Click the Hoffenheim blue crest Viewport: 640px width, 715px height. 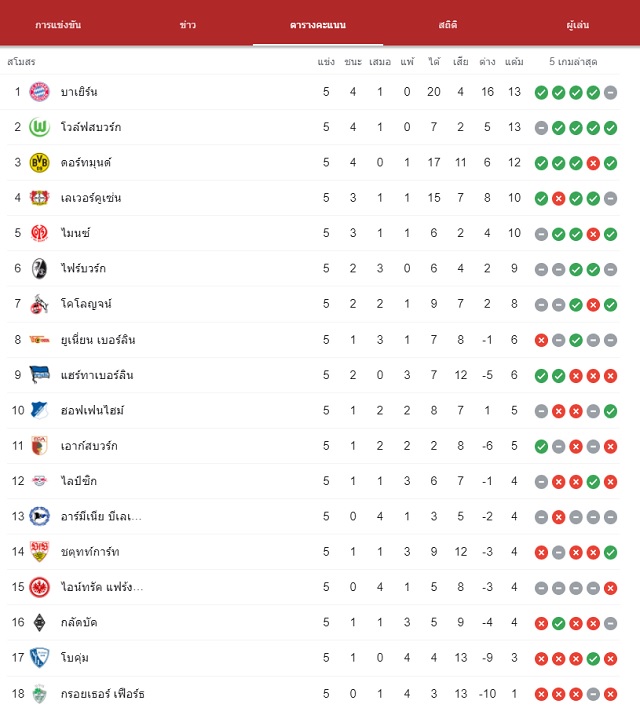(39, 410)
